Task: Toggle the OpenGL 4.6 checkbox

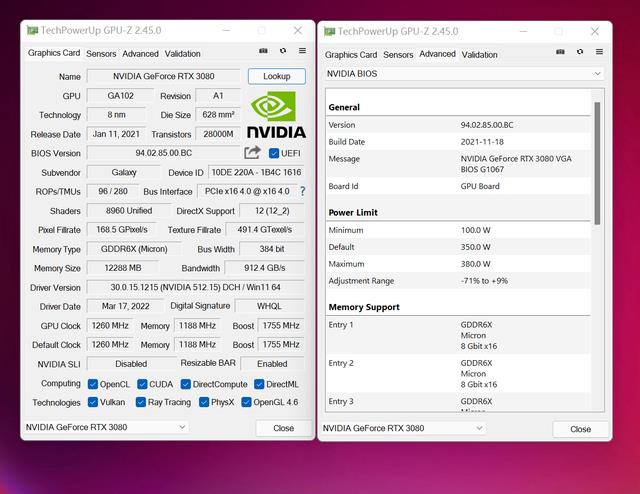Action: pos(246,402)
